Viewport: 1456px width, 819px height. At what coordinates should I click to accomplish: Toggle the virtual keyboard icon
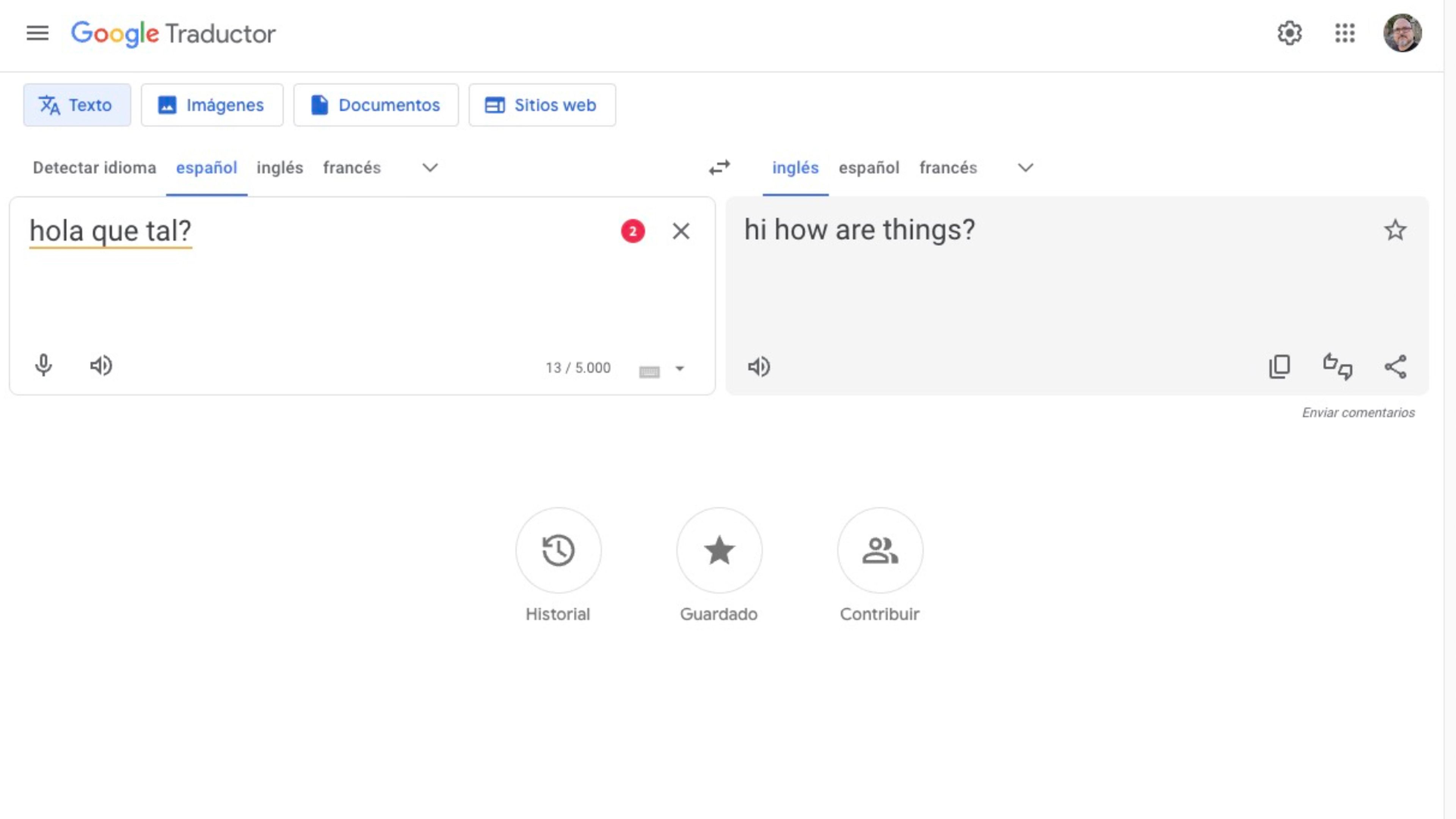coord(649,372)
